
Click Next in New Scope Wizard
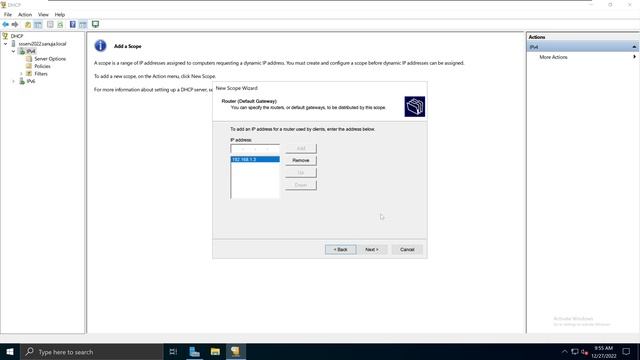[371, 249]
